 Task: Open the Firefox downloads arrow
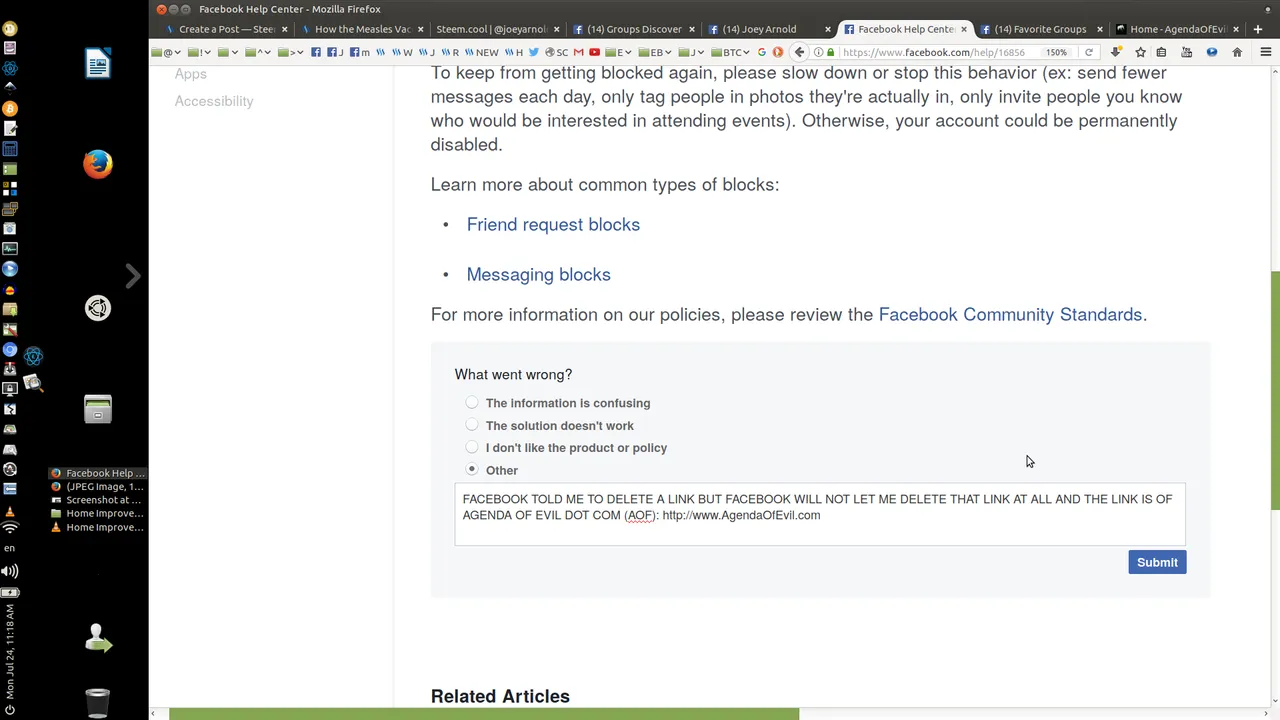(1116, 52)
